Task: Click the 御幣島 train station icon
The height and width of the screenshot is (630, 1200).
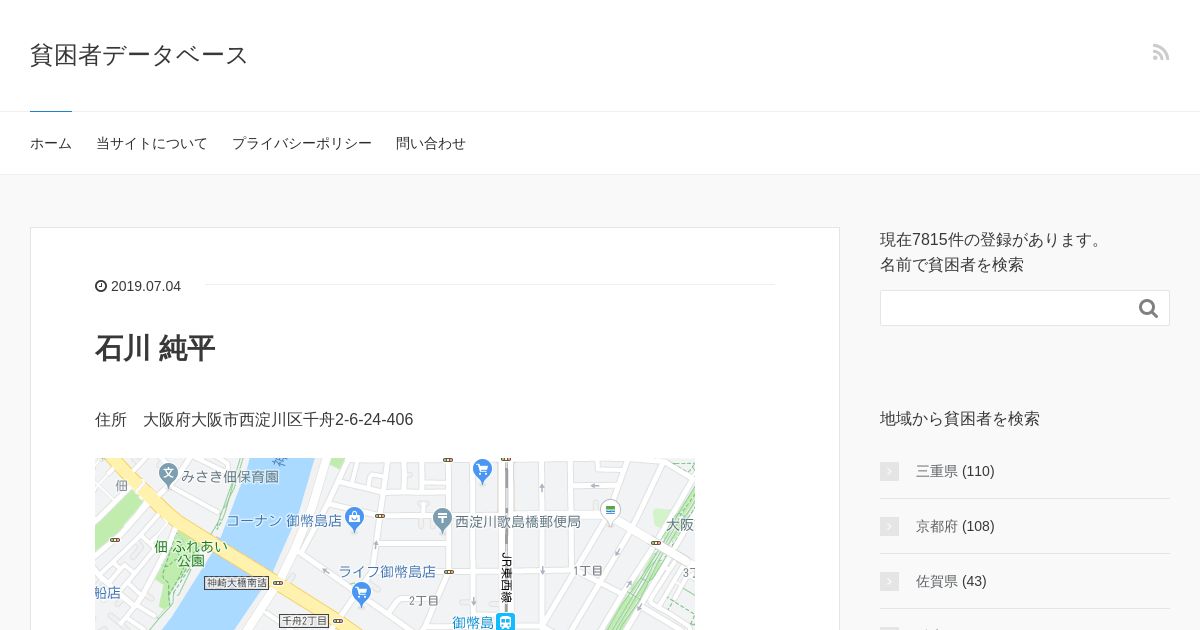Action: click(x=506, y=622)
